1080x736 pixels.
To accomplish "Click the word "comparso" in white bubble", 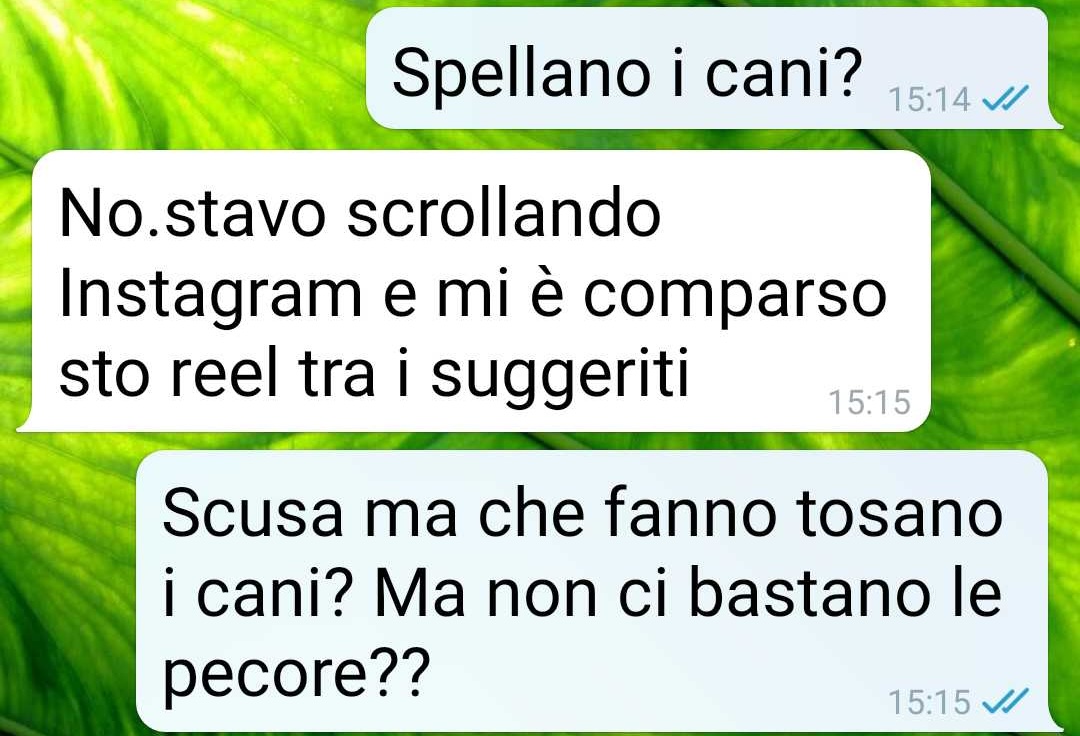I will pyautogui.click(x=735, y=297).
